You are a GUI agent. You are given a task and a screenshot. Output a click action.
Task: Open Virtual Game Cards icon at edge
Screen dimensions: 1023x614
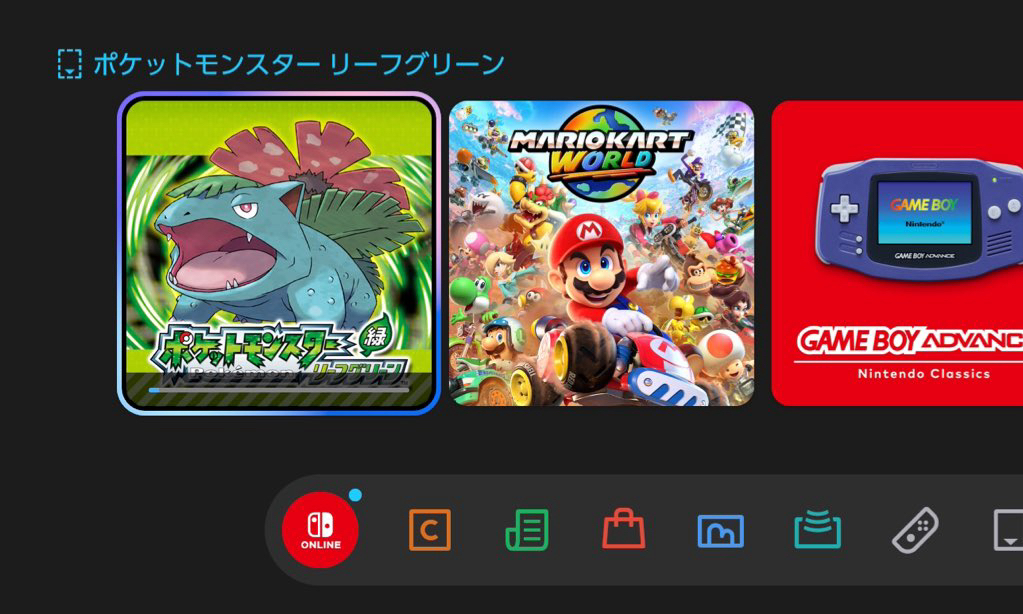(1008, 530)
